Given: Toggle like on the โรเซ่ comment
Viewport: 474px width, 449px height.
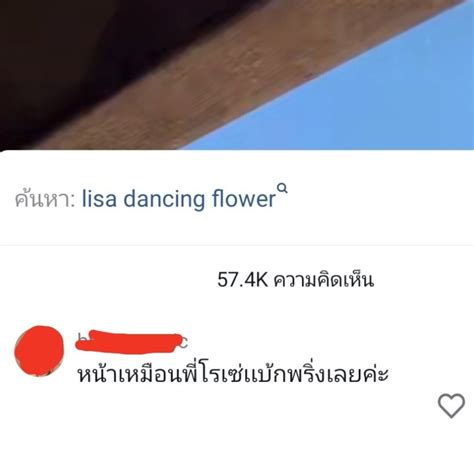Looking at the screenshot, I should click(x=451, y=405).
